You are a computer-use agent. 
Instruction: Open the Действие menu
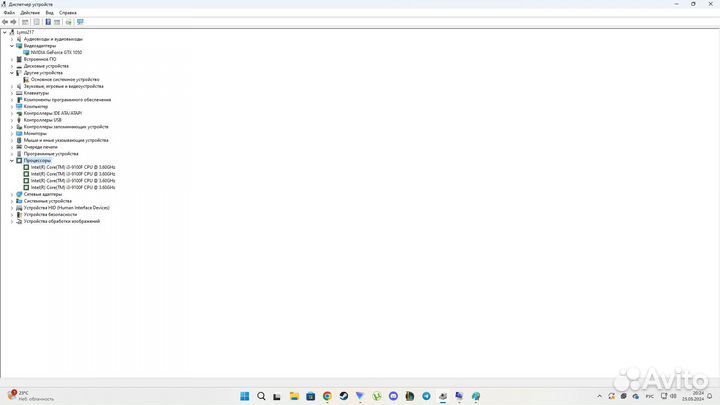pyautogui.click(x=30, y=13)
